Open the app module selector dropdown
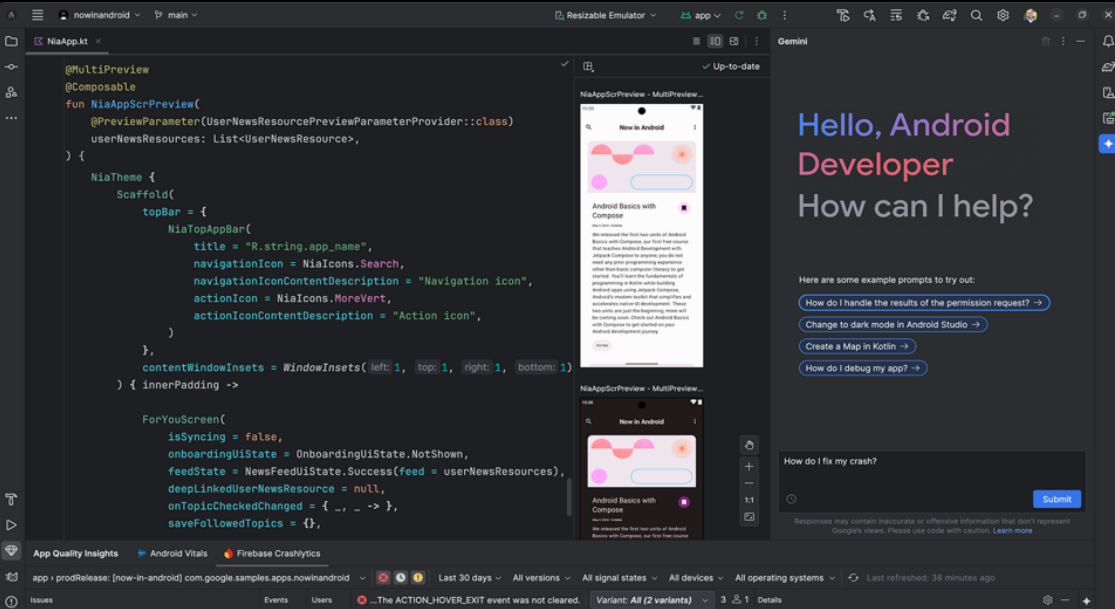This screenshot has height=609, width=1115. click(x=199, y=578)
